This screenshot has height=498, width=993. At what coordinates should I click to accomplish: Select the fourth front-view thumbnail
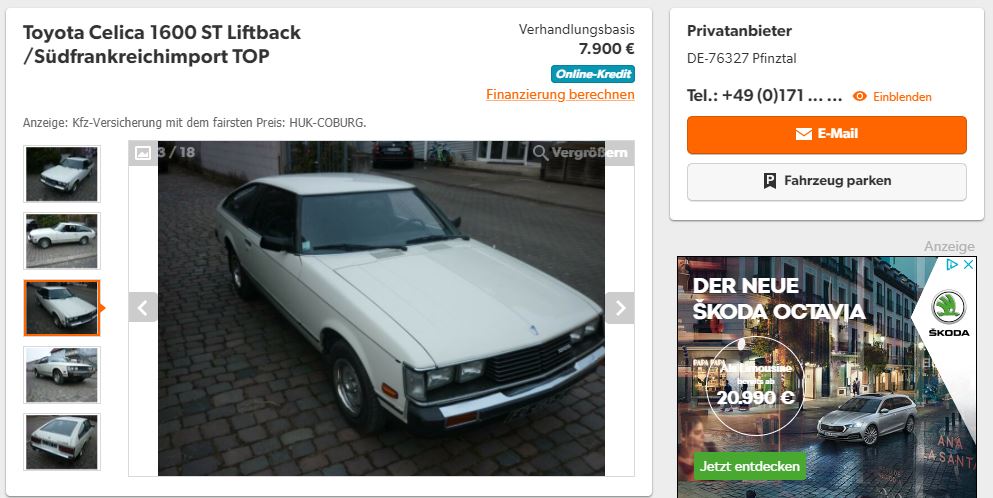62,374
